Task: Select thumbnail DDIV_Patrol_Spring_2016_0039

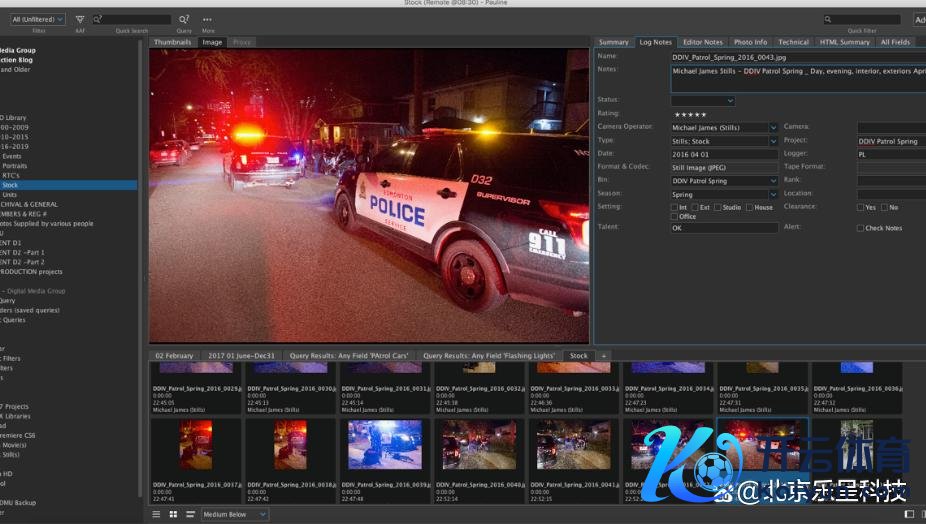Action: pyautogui.click(x=385, y=445)
